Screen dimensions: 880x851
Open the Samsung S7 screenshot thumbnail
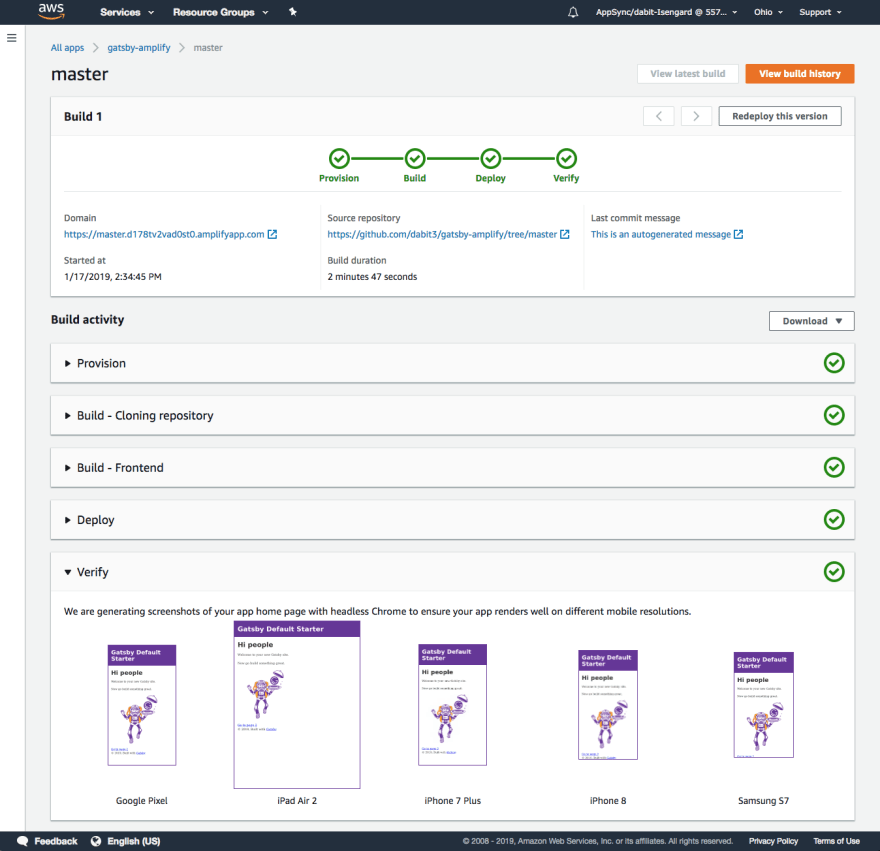[763, 705]
